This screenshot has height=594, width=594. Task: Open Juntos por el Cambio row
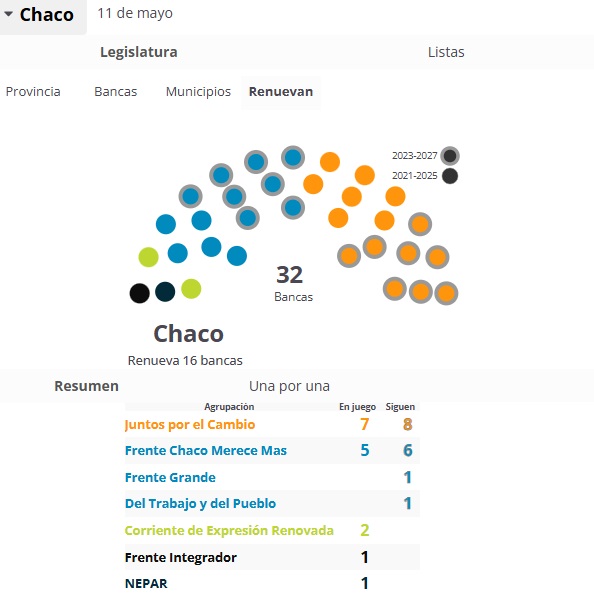(272, 424)
